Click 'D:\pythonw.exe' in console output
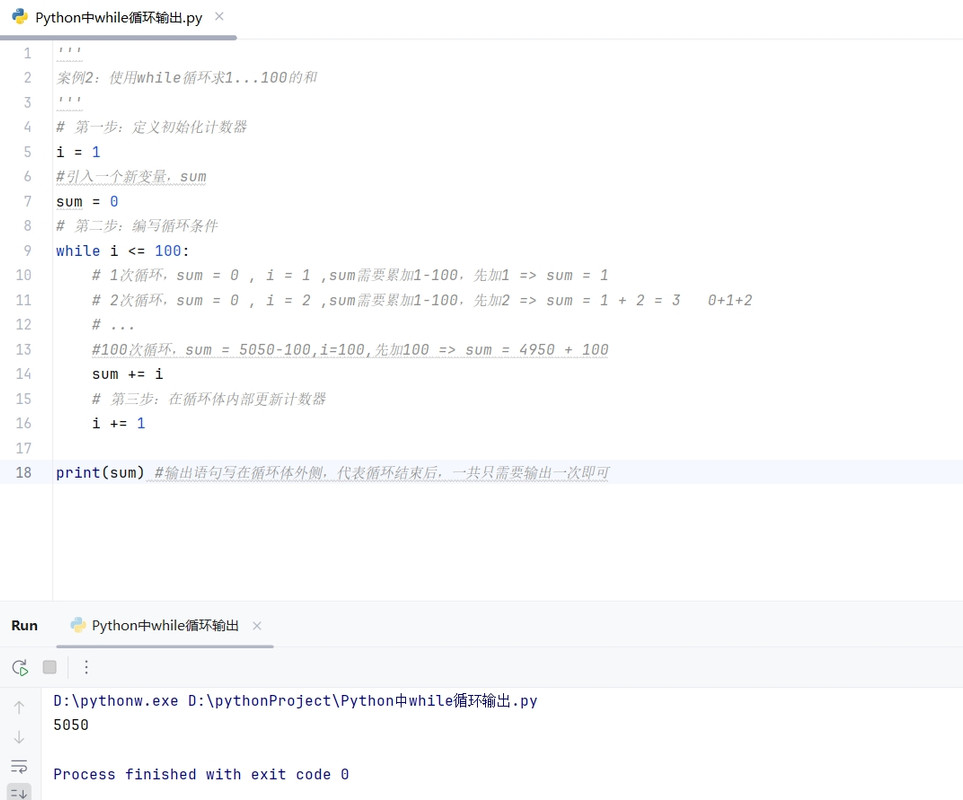 115,701
